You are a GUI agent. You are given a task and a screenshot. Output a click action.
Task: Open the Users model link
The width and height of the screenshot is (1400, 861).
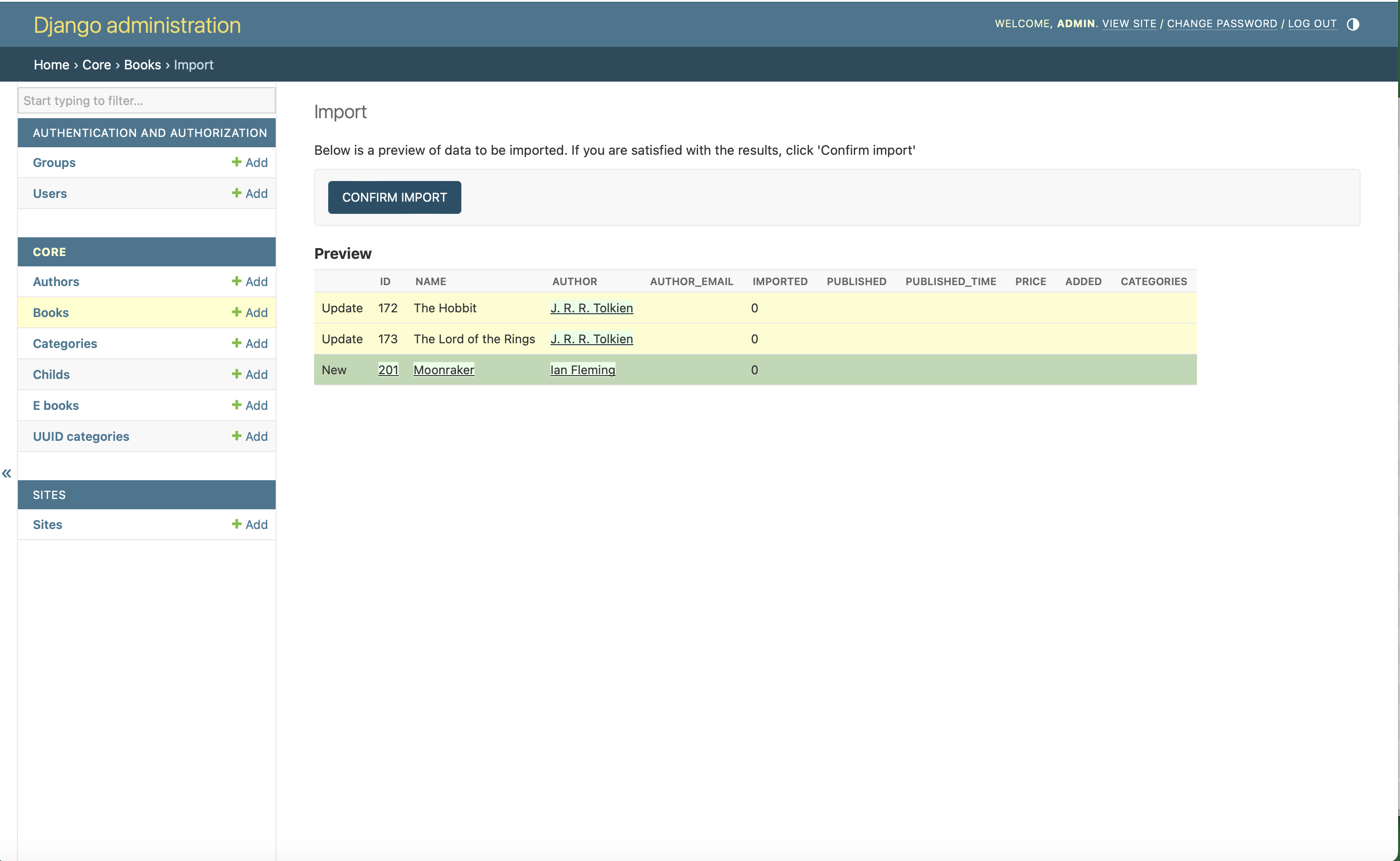pos(50,193)
